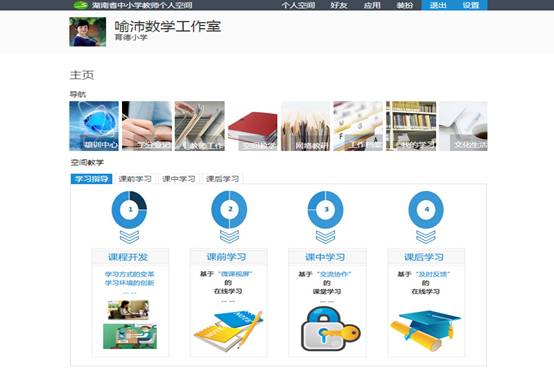554x370 pixels.
Task: Click the graduation cap and diploma icon
Action: click(x=425, y=331)
